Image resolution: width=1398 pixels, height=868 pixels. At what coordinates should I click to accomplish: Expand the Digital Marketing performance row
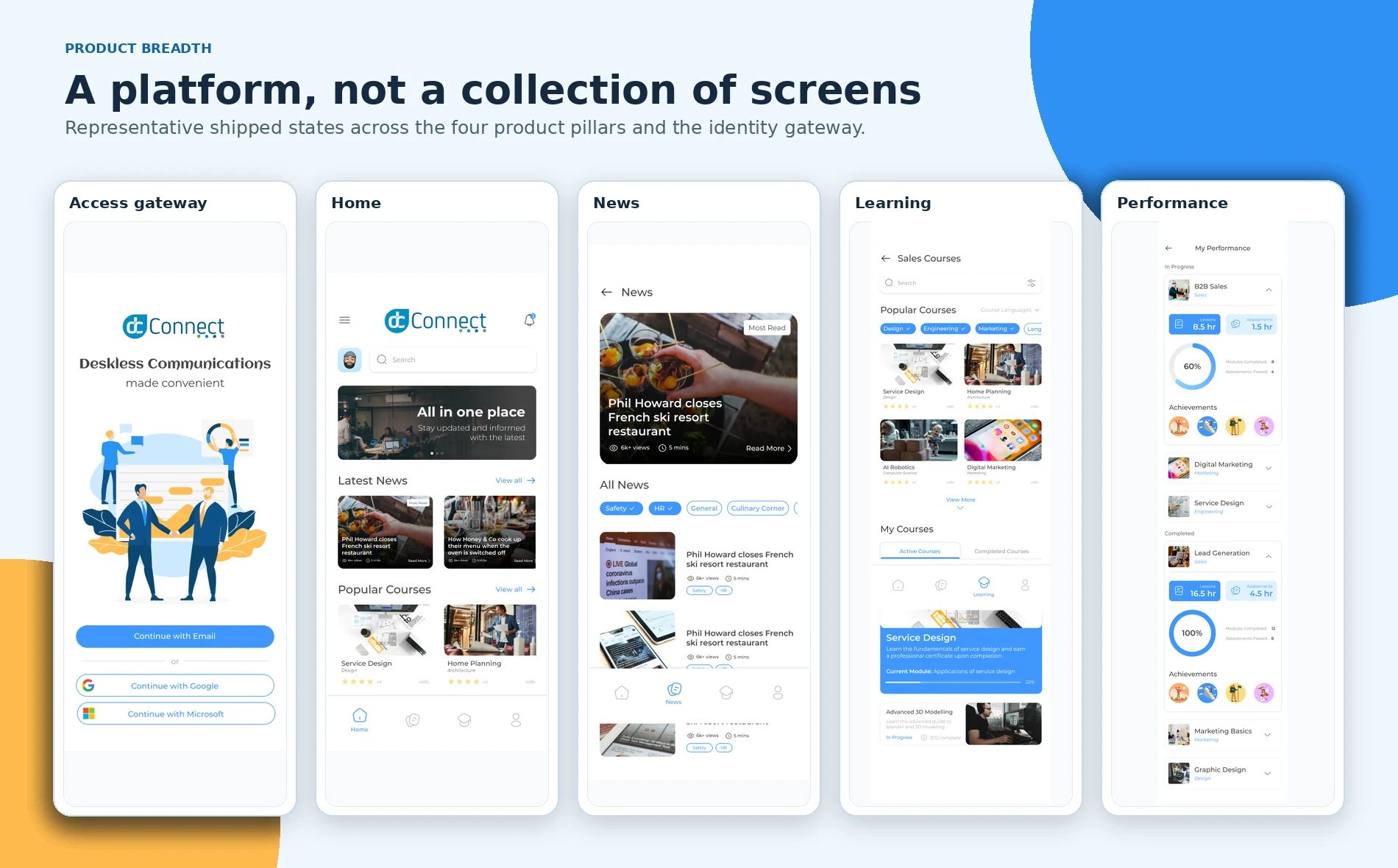coord(1269,469)
